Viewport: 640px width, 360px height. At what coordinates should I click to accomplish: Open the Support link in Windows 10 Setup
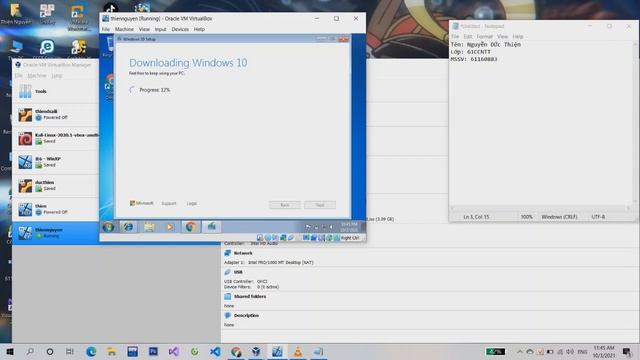[x=169, y=203]
